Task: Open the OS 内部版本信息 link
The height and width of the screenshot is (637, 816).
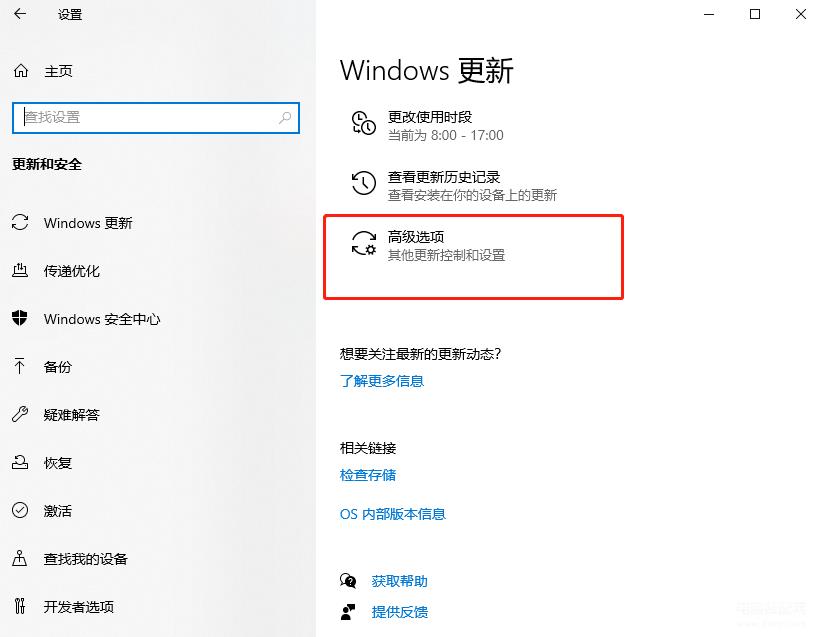Action: [x=393, y=514]
